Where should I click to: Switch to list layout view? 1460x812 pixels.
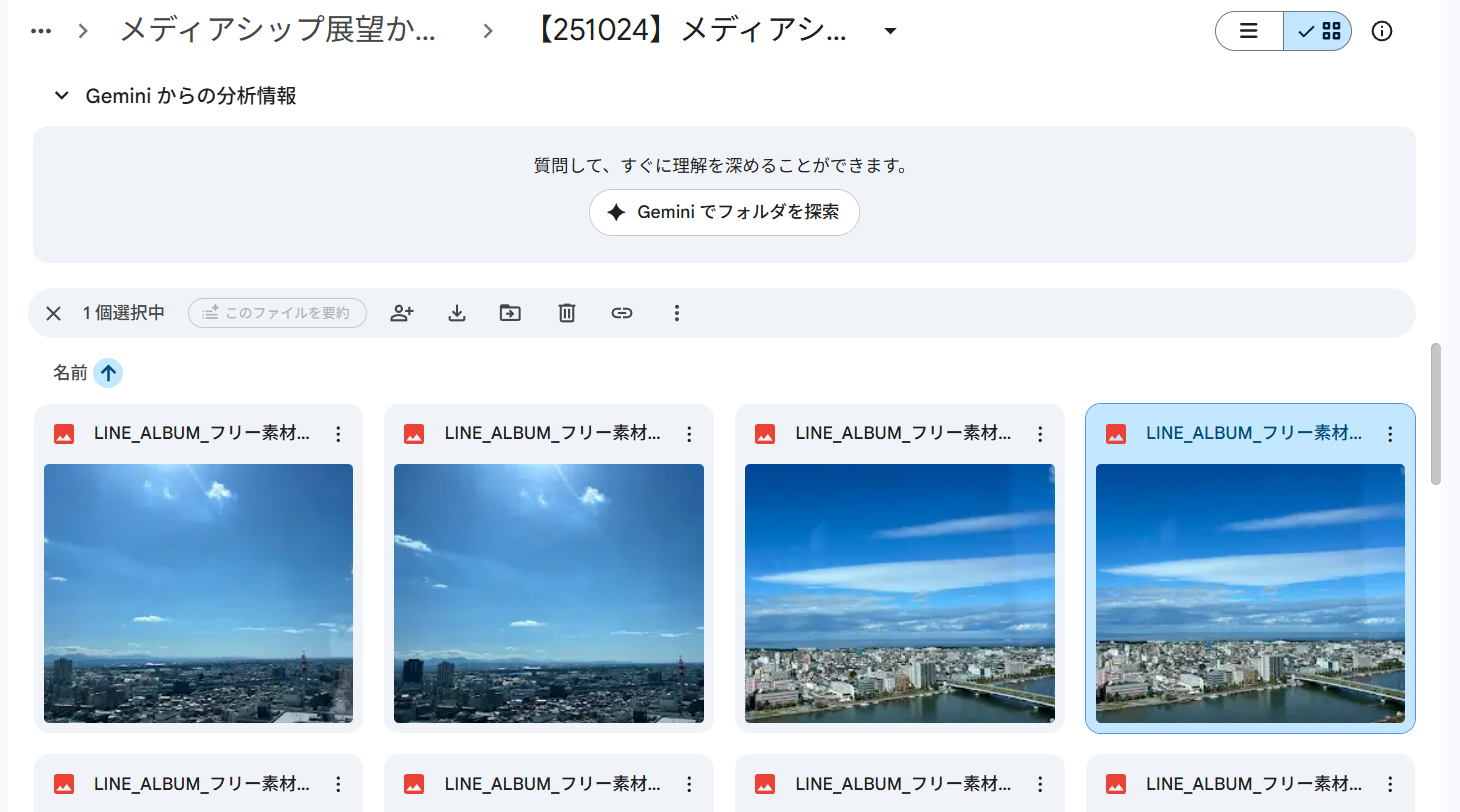point(1249,31)
